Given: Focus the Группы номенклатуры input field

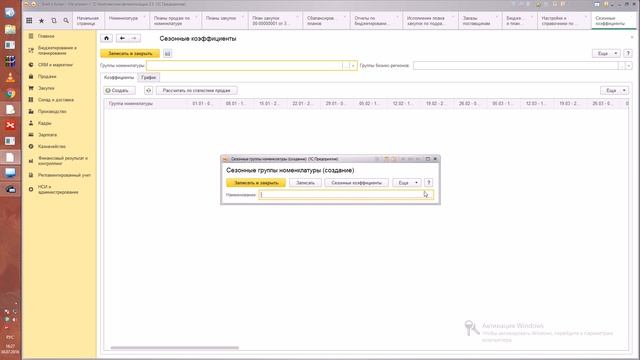Looking at the screenshot, I should click(244, 65).
